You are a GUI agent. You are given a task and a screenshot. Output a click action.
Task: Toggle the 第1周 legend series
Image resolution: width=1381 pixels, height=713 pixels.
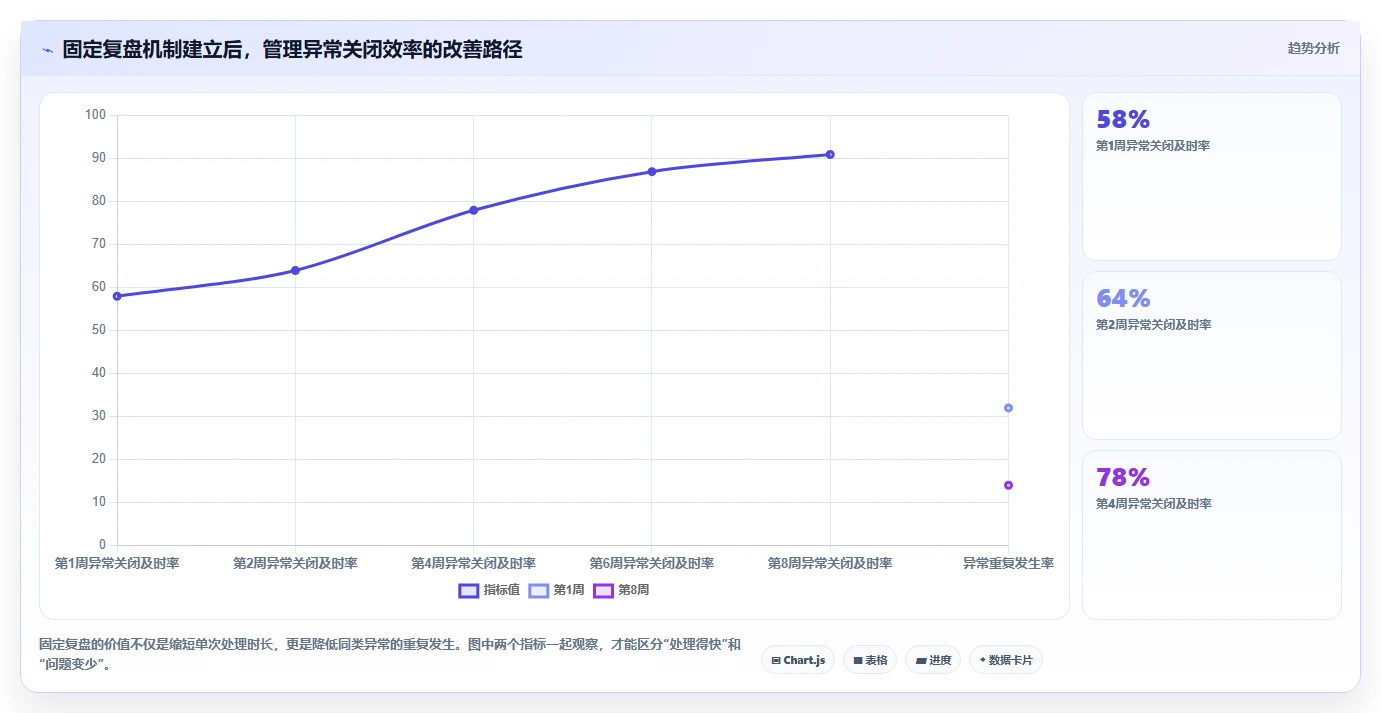point(556,590)
